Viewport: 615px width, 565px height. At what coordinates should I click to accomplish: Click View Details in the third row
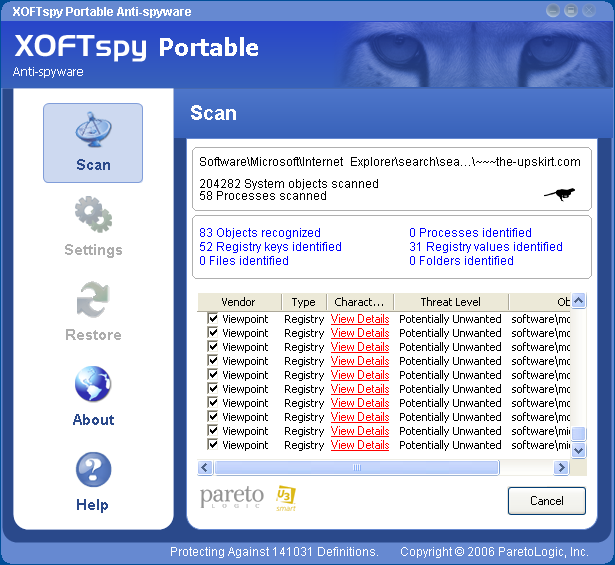[360, 347]
